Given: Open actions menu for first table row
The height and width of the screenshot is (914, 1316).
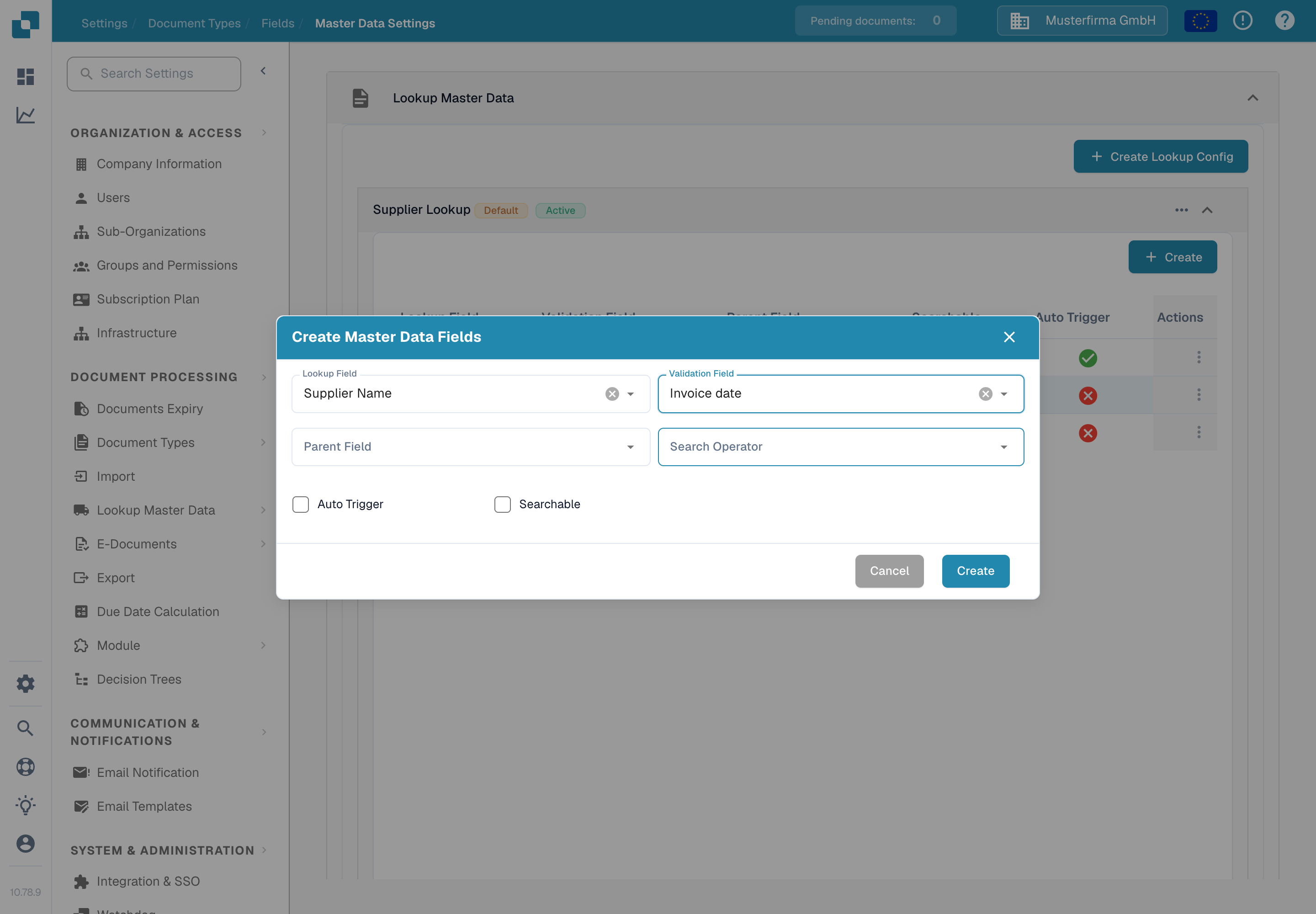Looking at the screenshot, I should pyautogui.click(x=1199, y=357).
